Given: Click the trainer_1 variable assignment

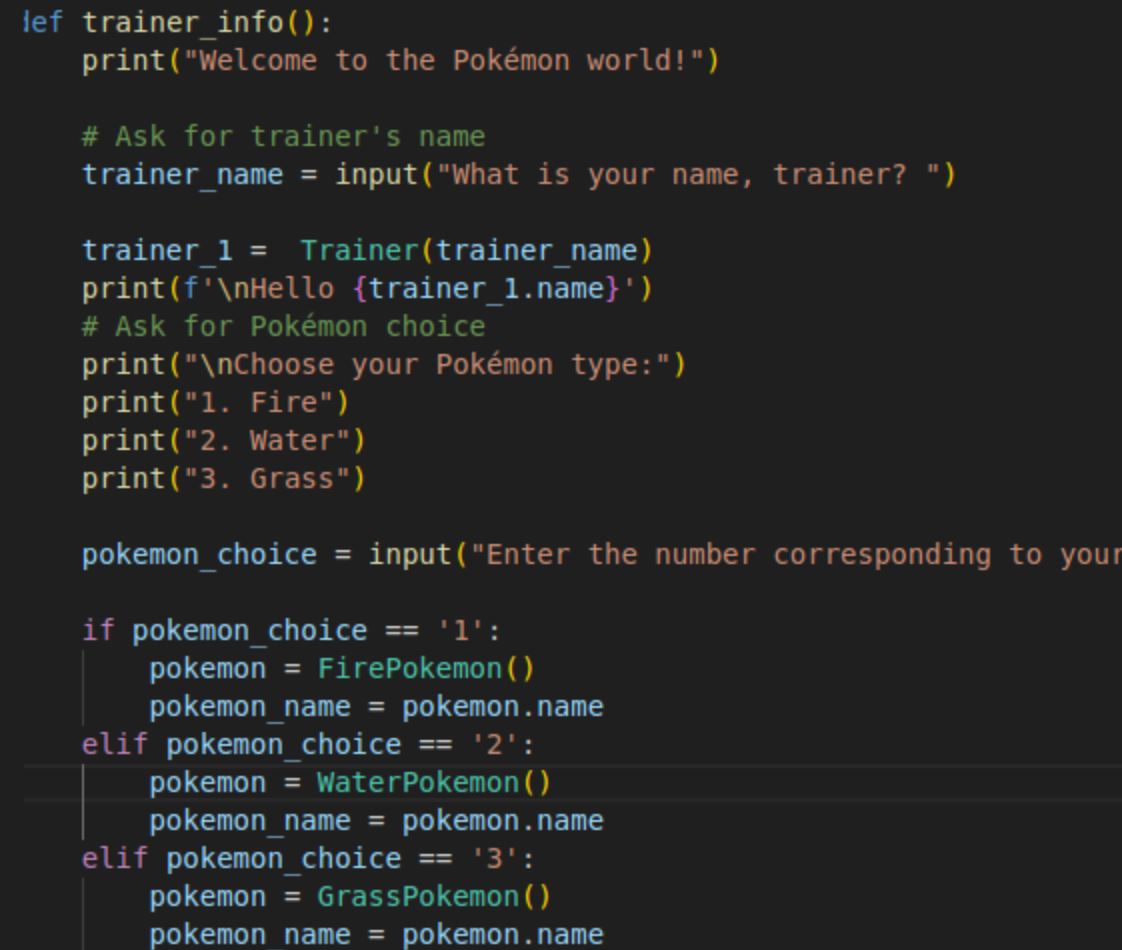Looking at the screenshot, I should (157, 250).
